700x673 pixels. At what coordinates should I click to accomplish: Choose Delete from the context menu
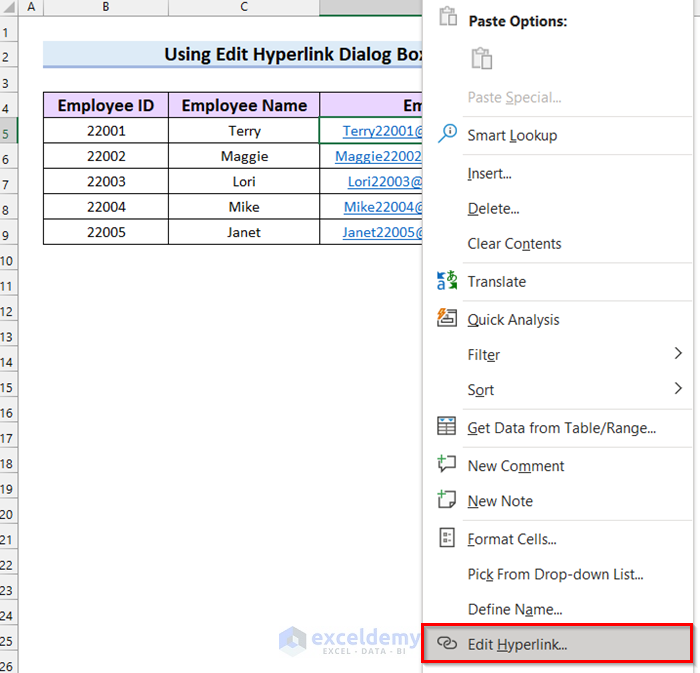tap(493, 208)
